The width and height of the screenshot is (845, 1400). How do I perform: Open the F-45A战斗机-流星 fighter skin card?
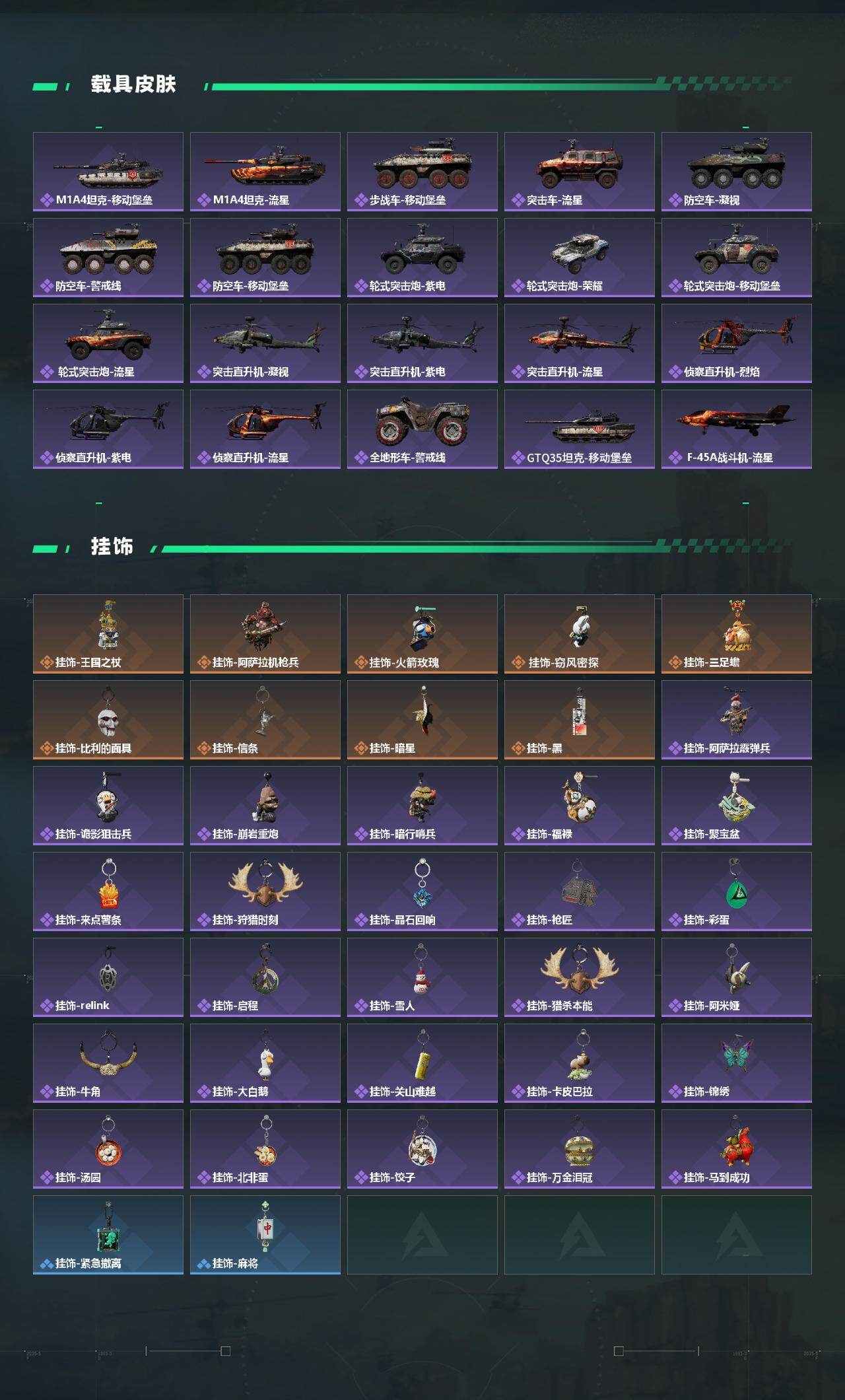pos(737,429)
